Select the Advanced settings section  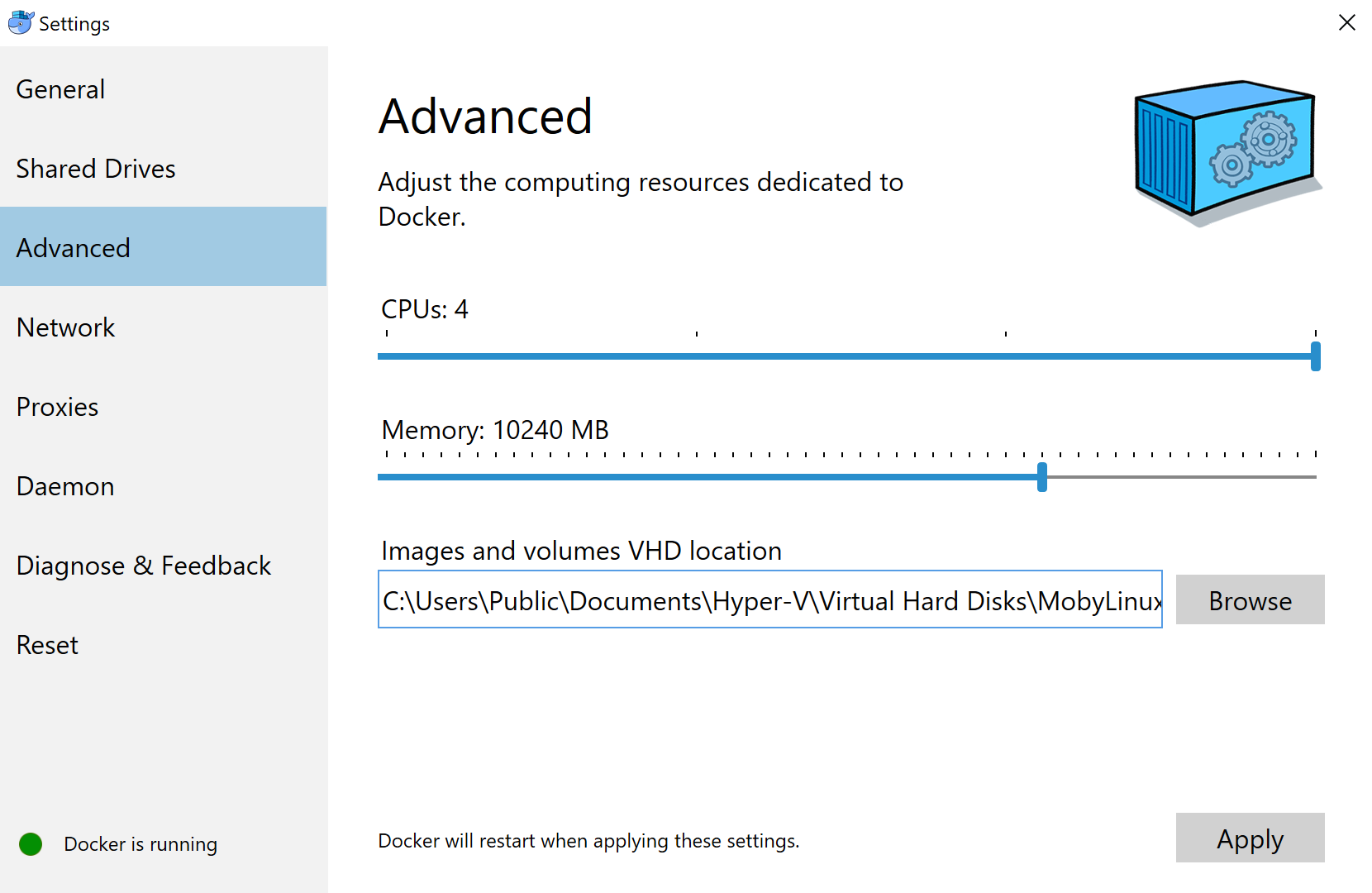74,247
